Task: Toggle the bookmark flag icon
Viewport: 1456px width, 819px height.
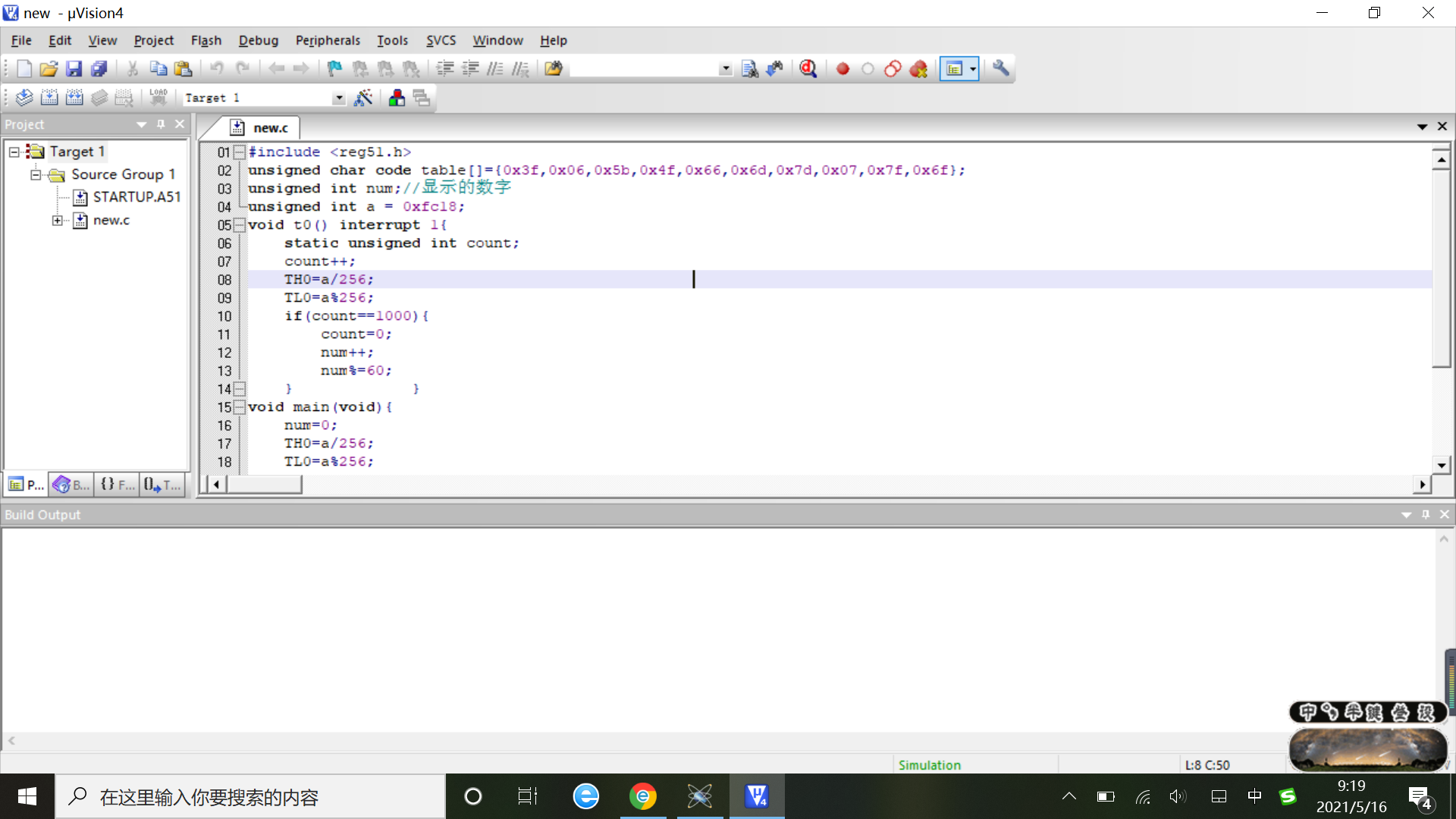Action: point(334,69)
